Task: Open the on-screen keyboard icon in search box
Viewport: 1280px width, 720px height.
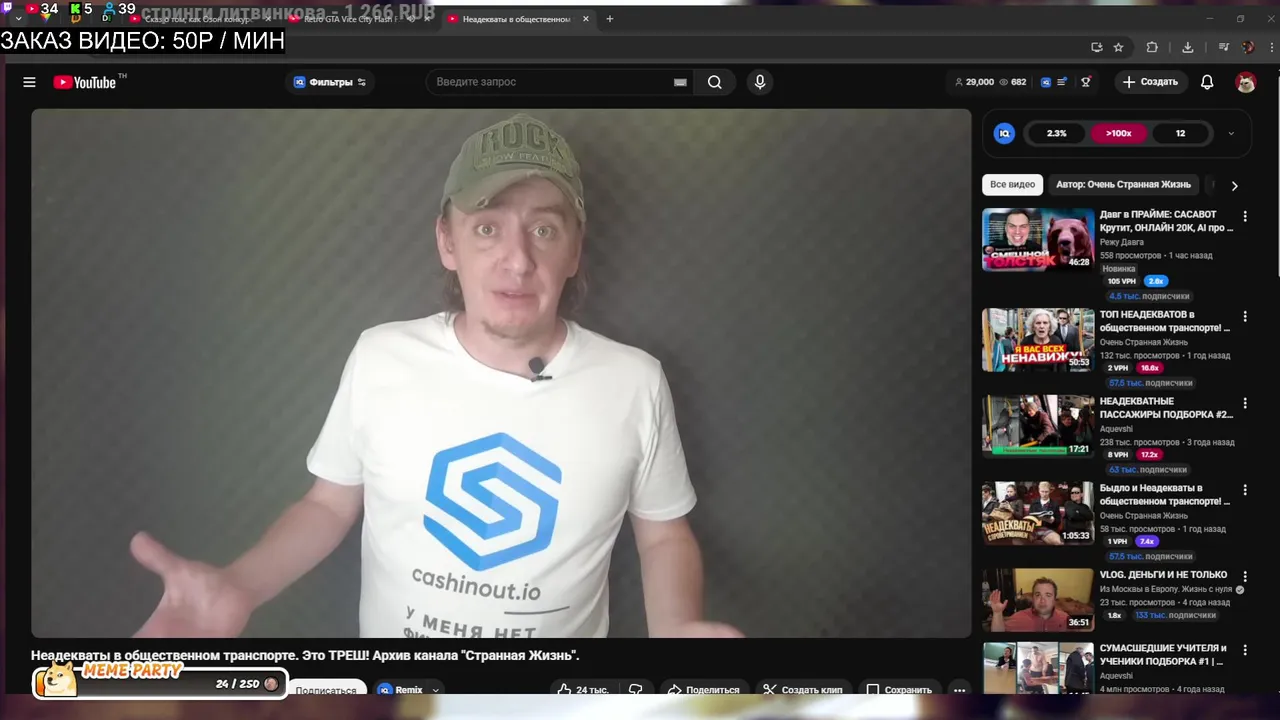Action: [x=680, y=82]
